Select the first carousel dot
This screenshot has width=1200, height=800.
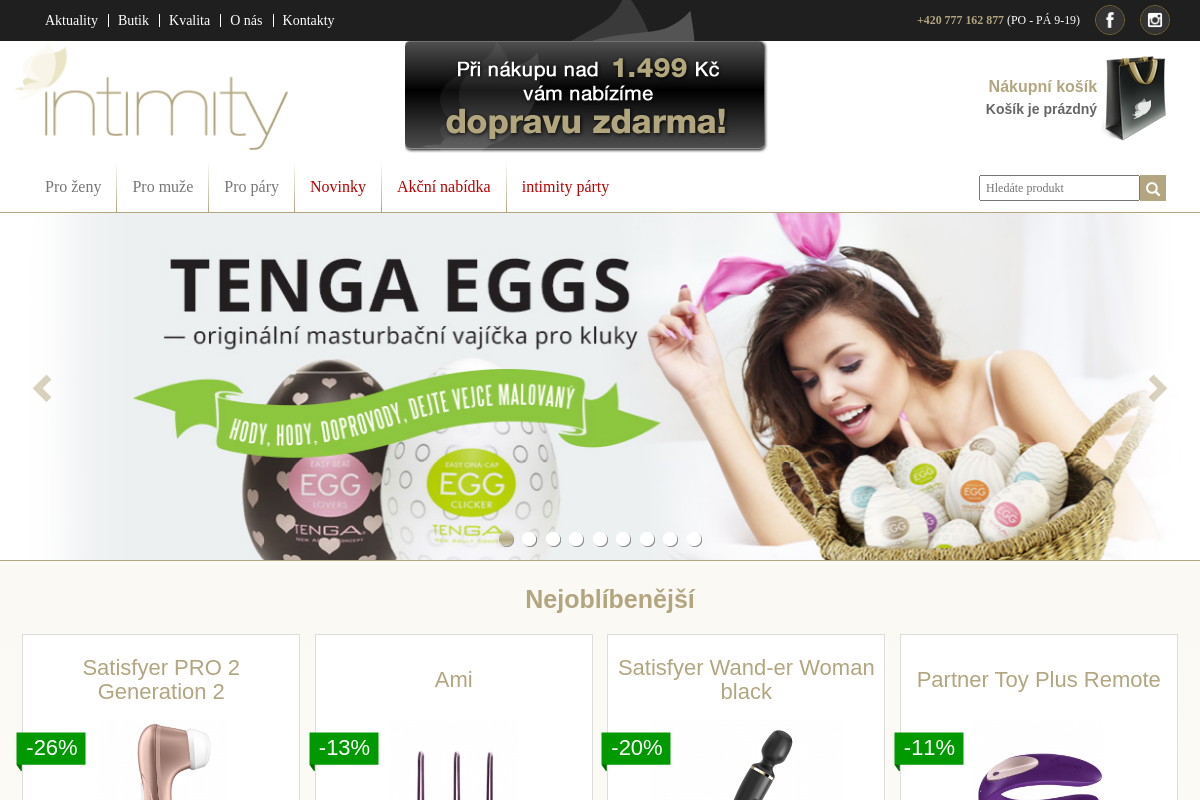506,539
